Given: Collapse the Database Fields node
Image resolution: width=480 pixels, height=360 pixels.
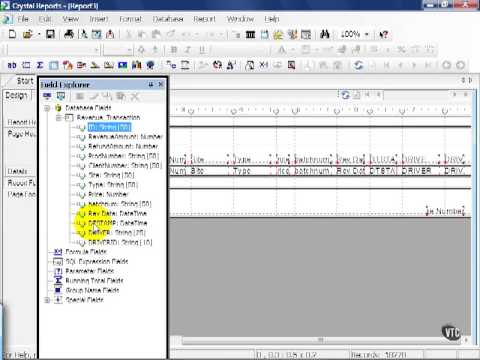Looking at the screenshot, I should (x=47, y=108).
